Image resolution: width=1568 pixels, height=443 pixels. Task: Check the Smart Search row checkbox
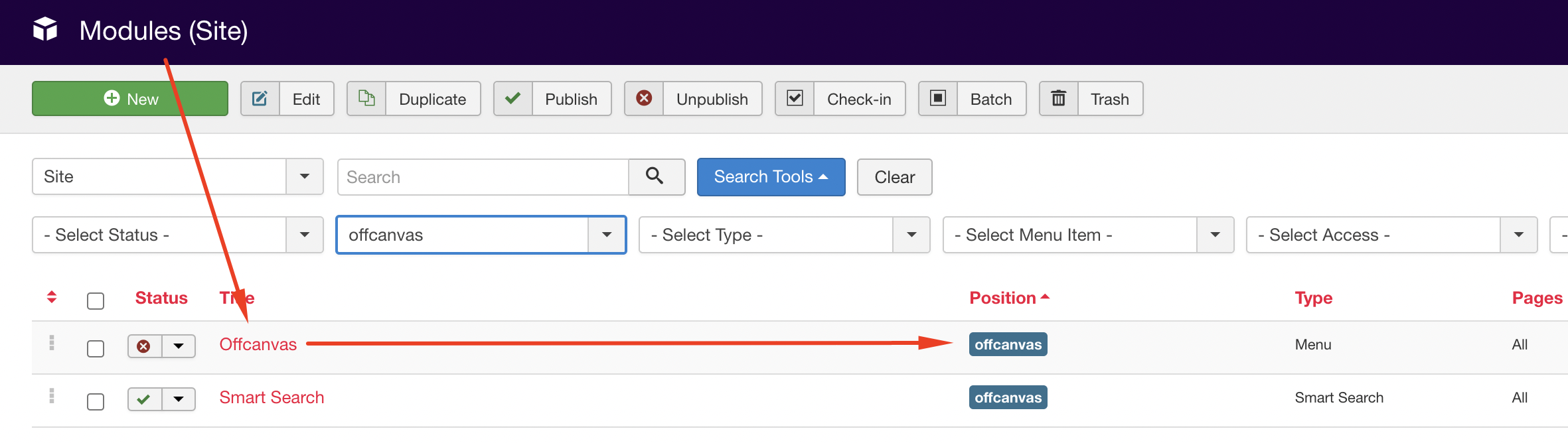click(96, 402)
